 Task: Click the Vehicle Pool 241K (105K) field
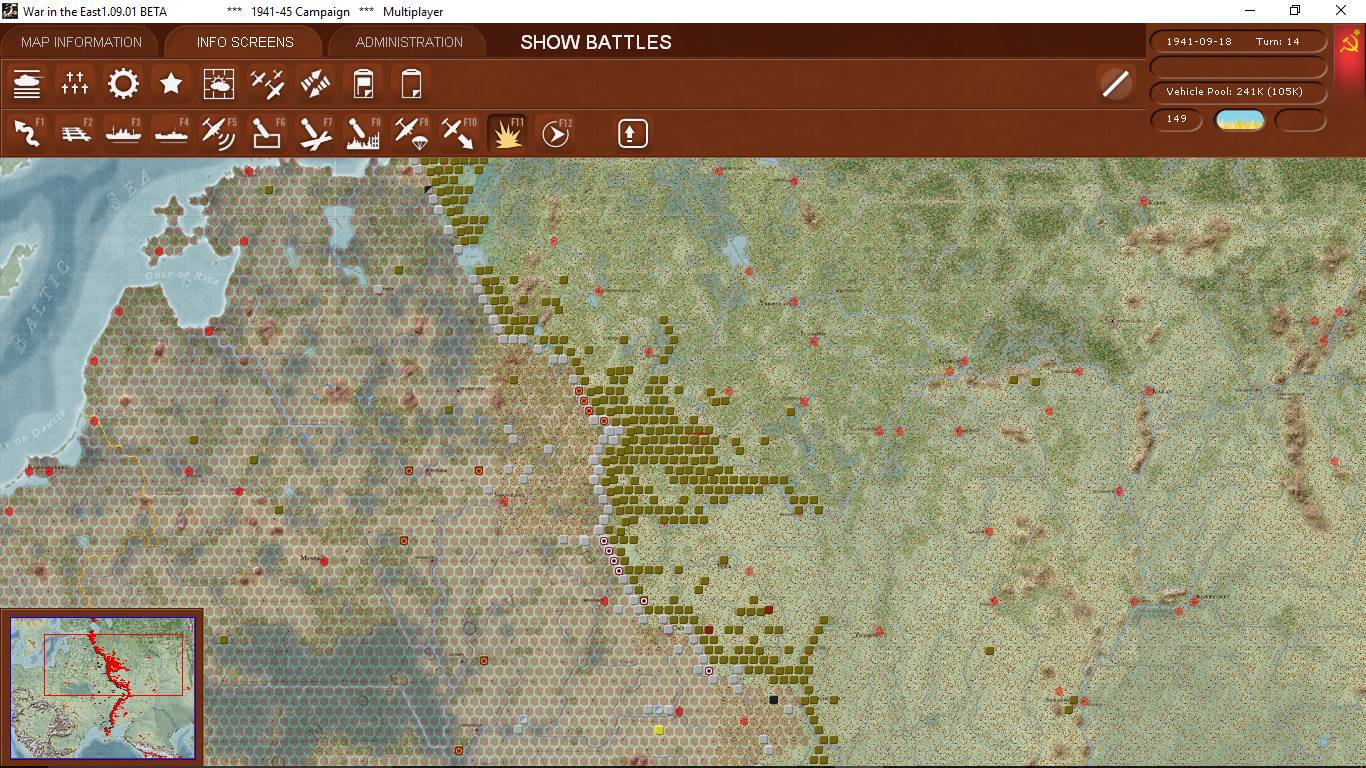1239,92
